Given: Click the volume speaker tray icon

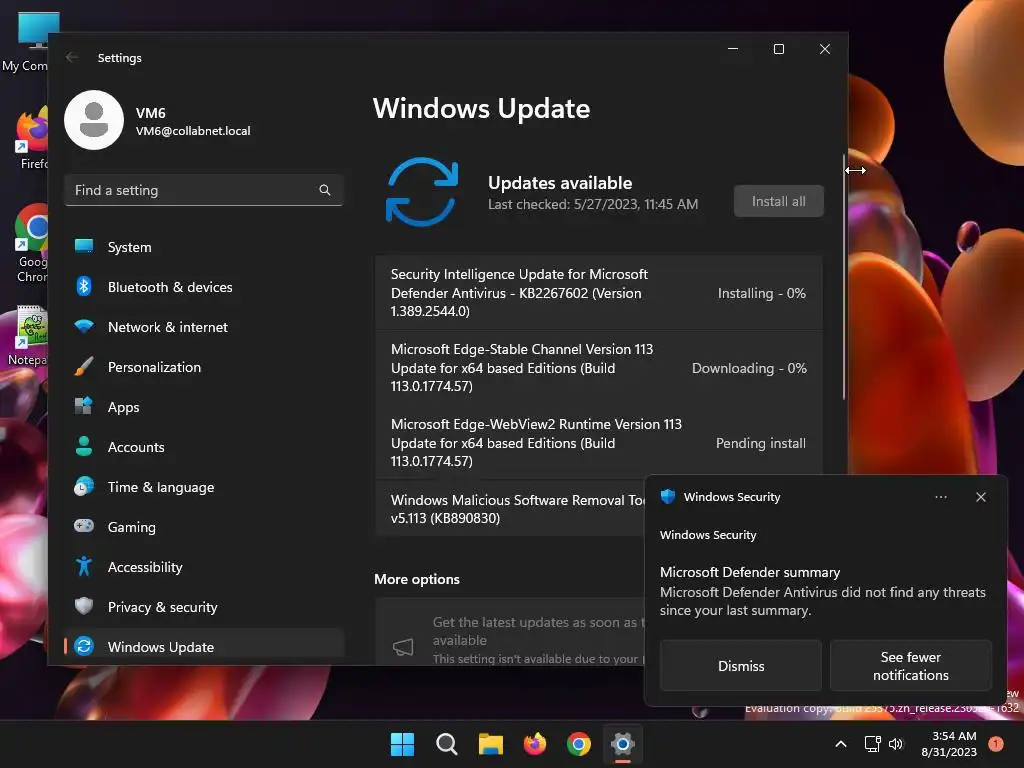Looking at the screenshot, I should (x=896, y=744).
